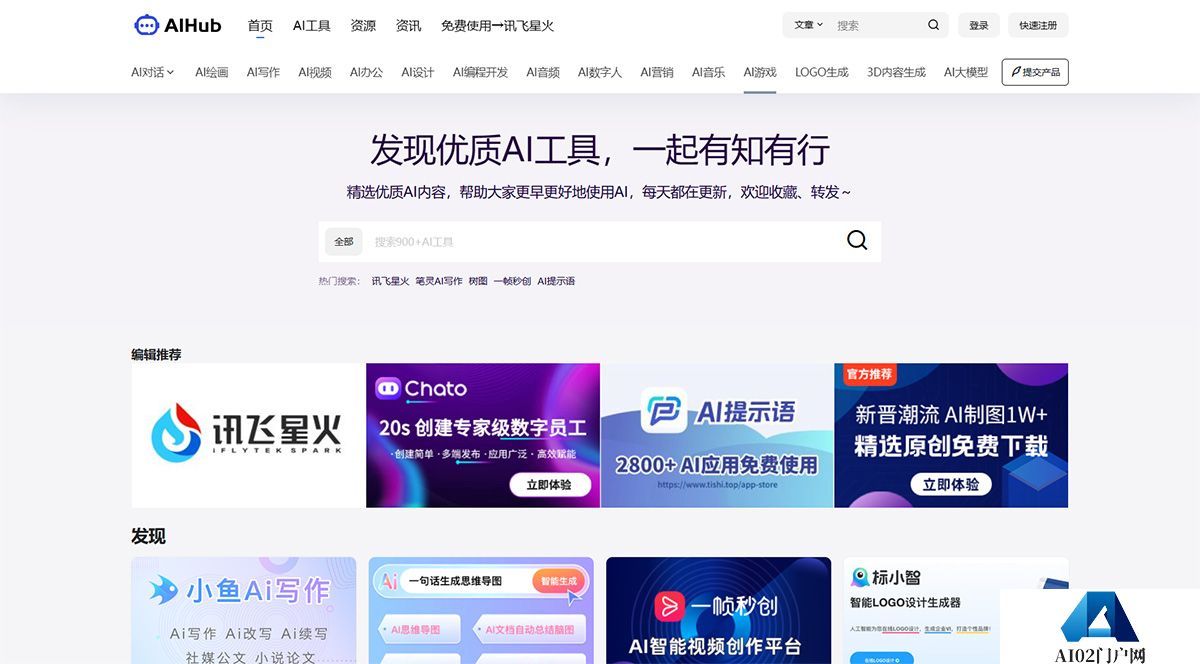
Task: Open the 一帧秒创 video platform card
Action: (x=718, y=610)
